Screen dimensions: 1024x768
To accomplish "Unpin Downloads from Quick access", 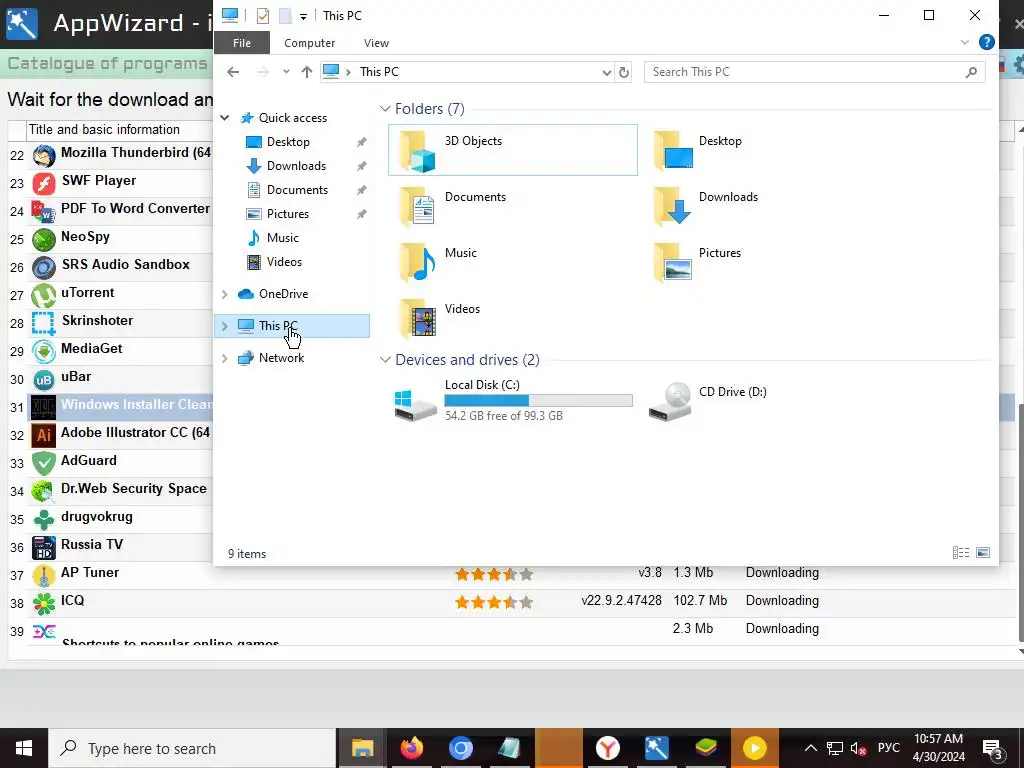I will point(361,166).
